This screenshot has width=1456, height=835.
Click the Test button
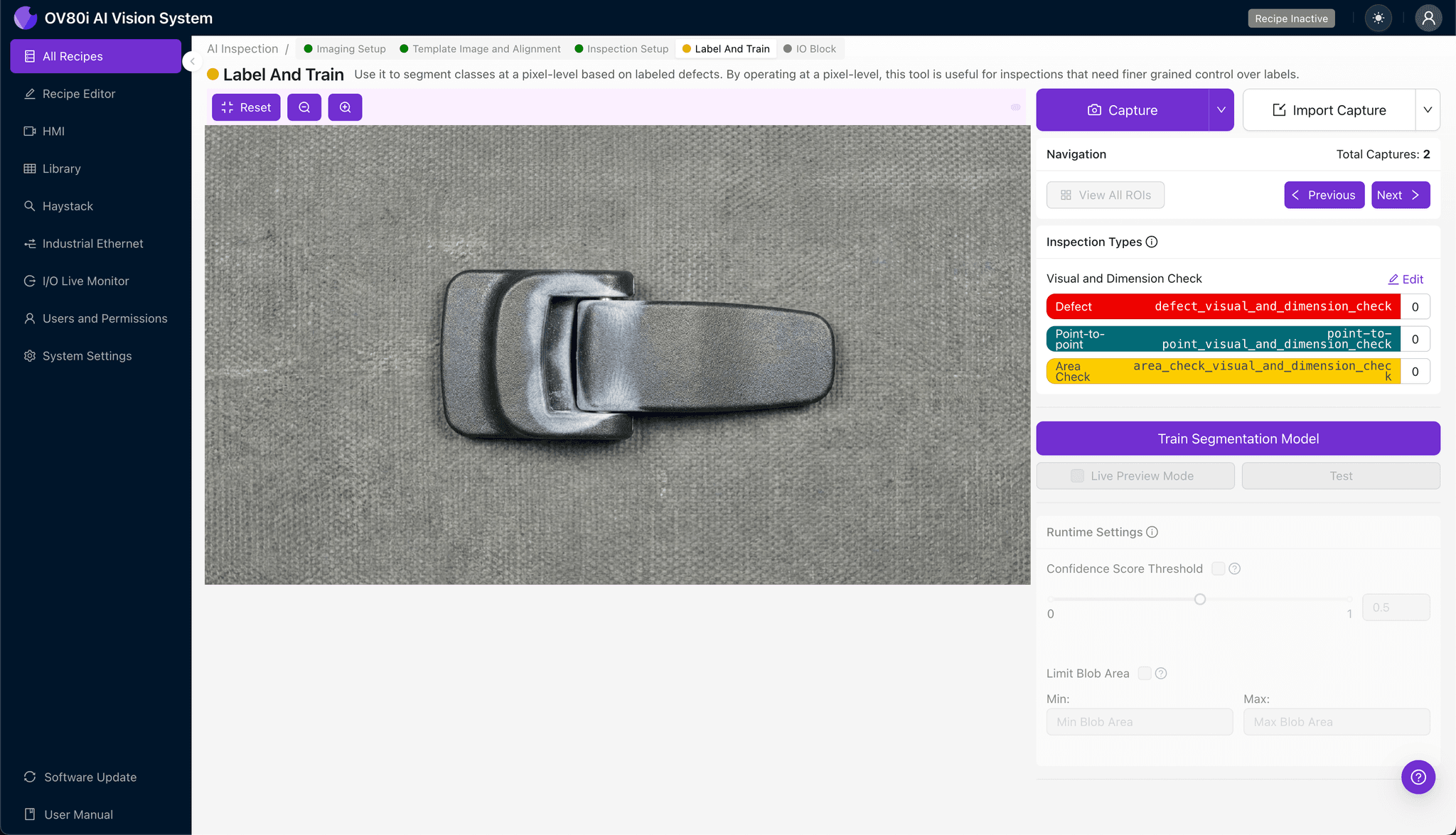[1341, 476]
